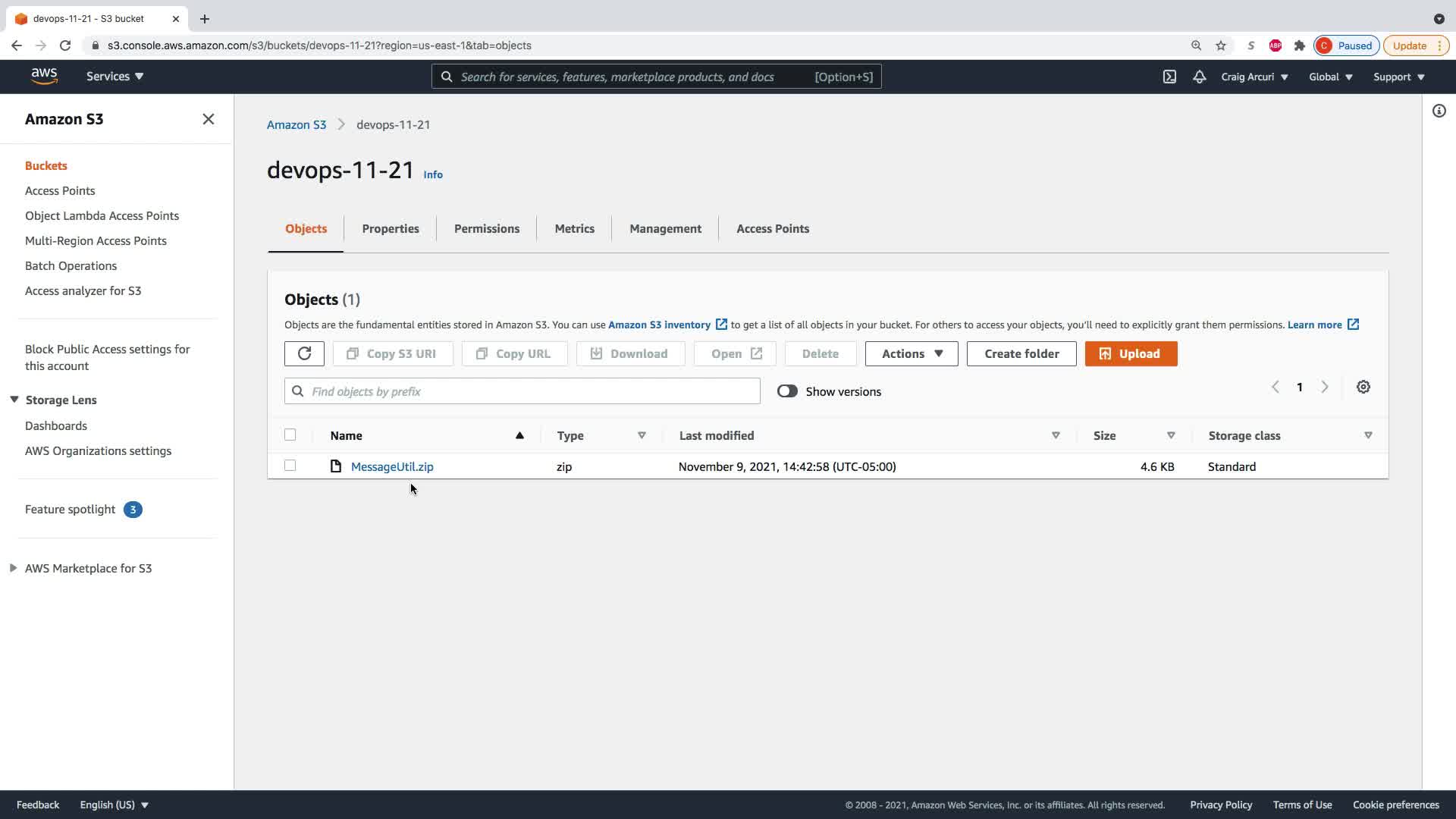1456x819 pixels.
Task: Open the MessageUtil.zip object link
Action: point(392,466)
